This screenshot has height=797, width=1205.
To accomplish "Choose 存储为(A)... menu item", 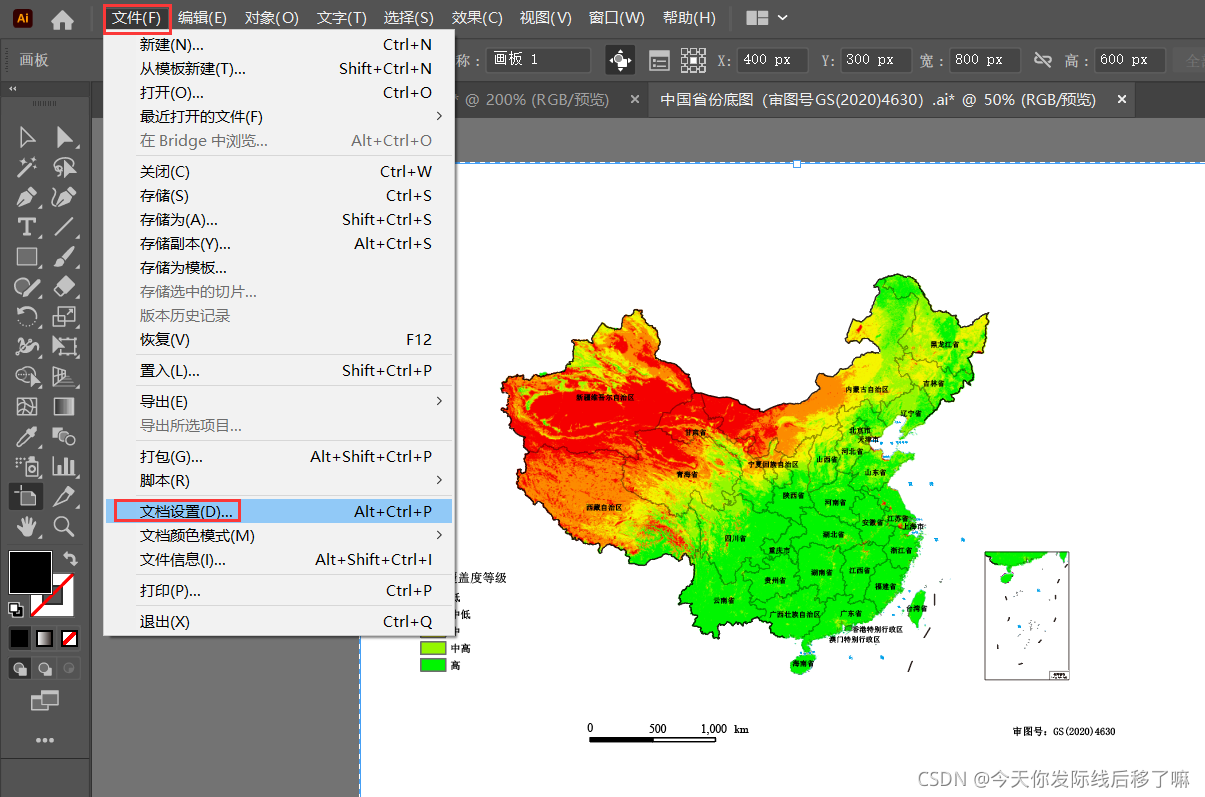I will pyautogui.click(x=279, y=219).
